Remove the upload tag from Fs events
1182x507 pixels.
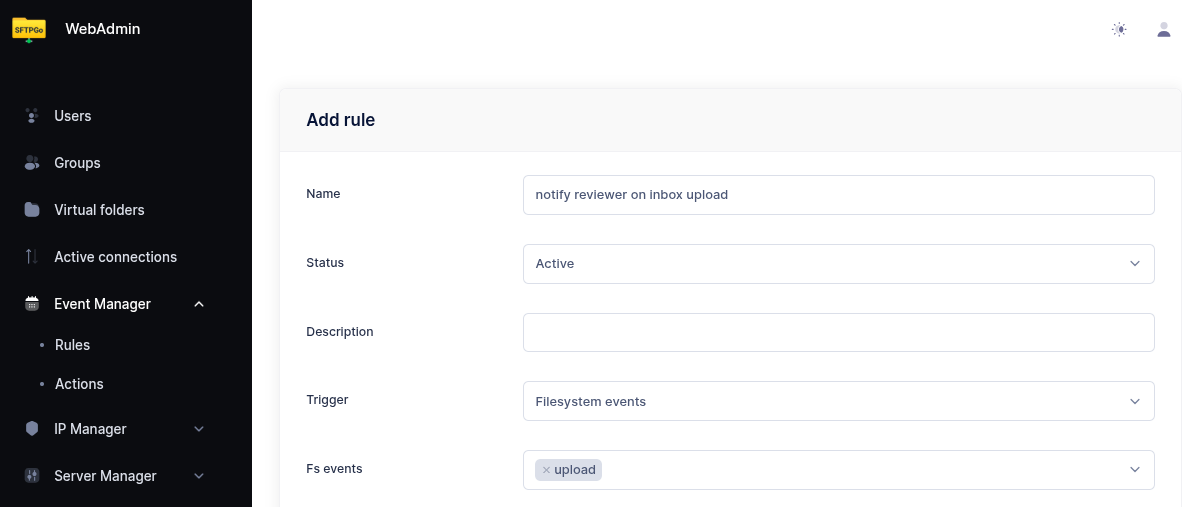point(546,470)
